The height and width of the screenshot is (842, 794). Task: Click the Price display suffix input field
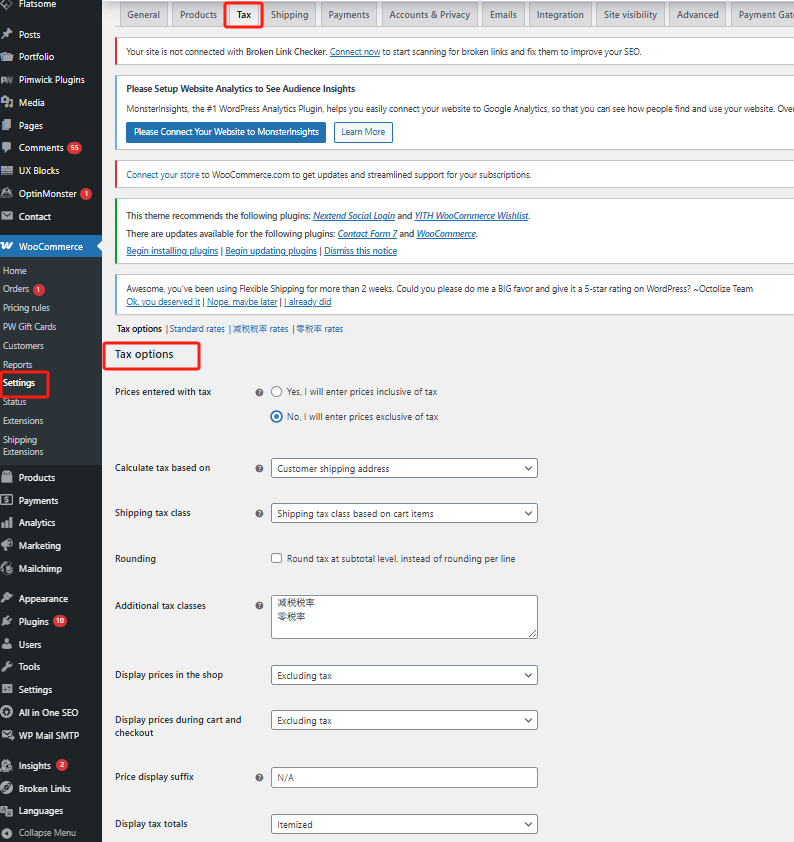[x=404, y=777]
